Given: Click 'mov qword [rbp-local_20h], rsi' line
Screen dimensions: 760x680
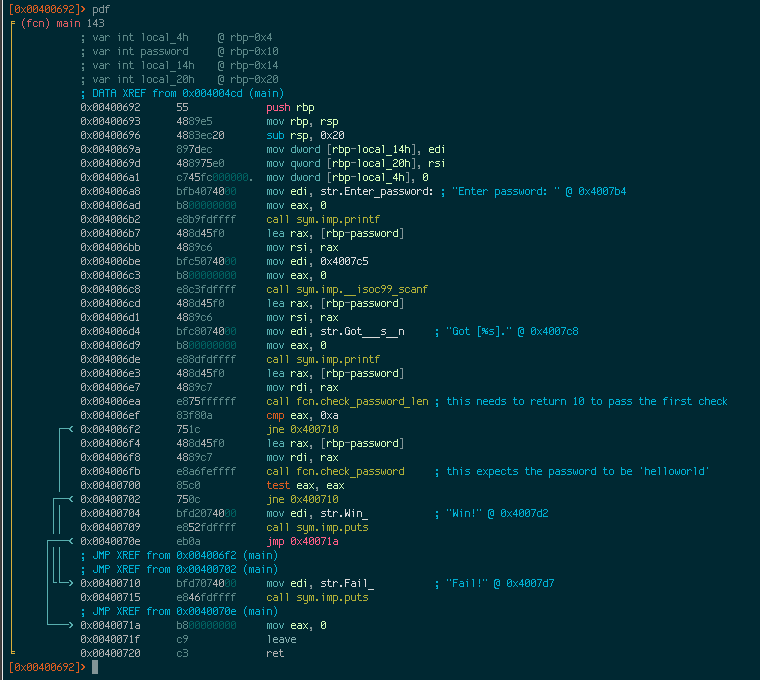Looking at the screenshot, I should point(356,164).
